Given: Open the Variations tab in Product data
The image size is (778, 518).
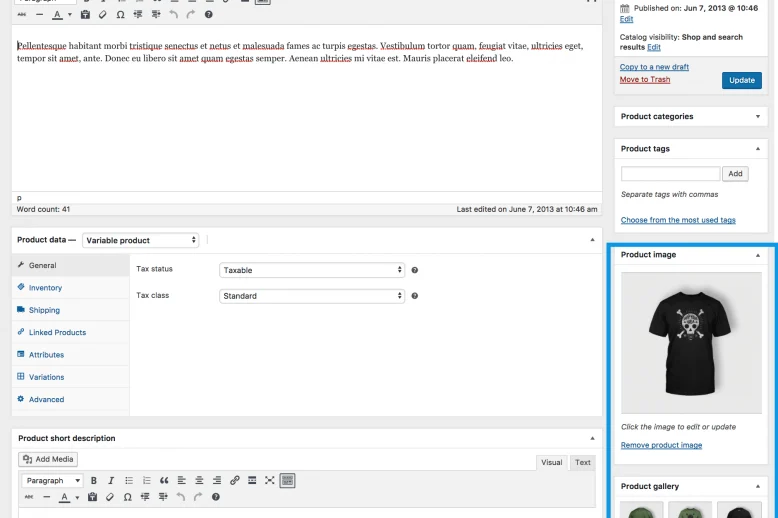Looking at the screenshot, I should coord(46,377).
